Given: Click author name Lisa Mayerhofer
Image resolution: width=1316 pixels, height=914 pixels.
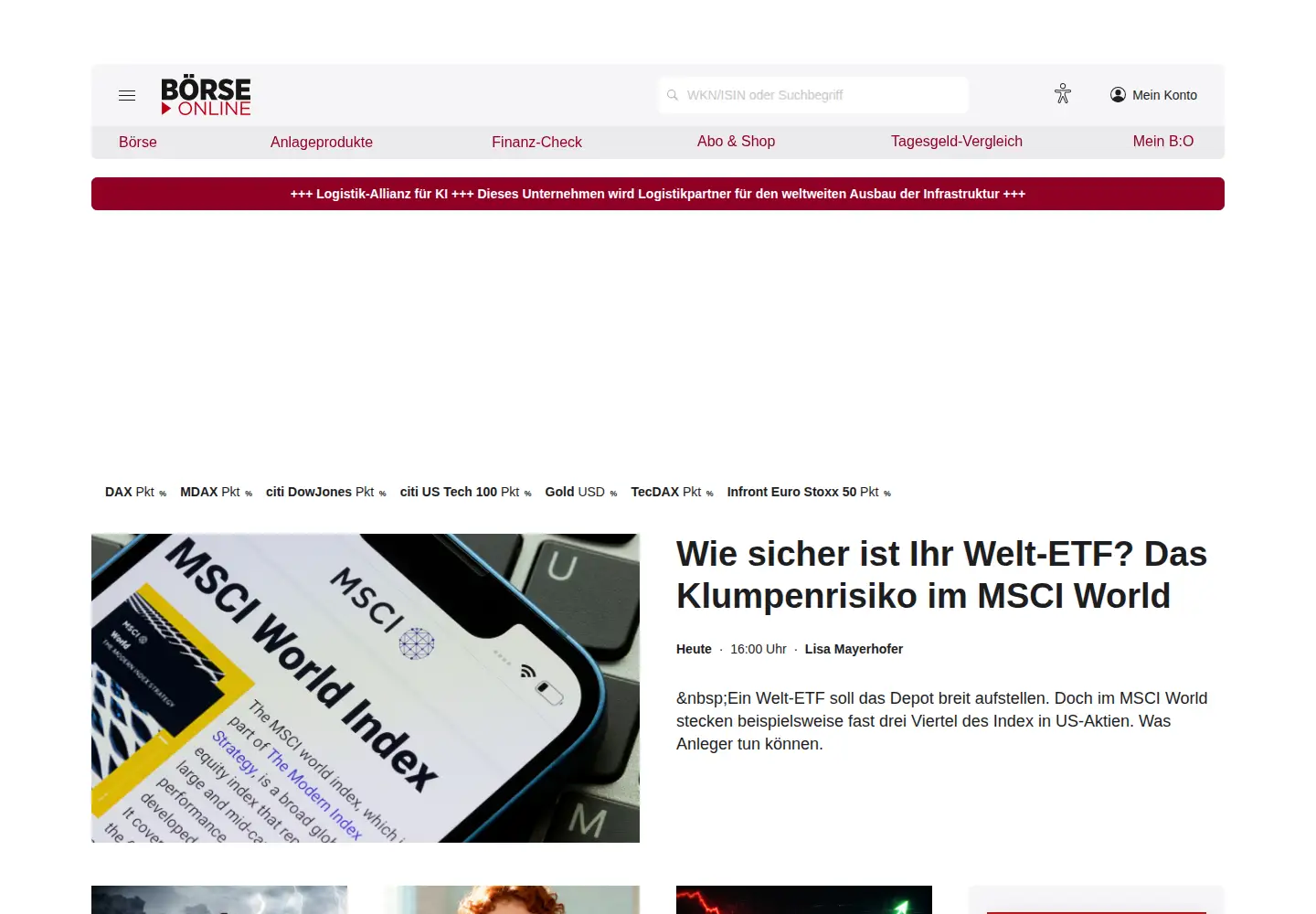Looking at the screenshot, I should click(854, 649).
